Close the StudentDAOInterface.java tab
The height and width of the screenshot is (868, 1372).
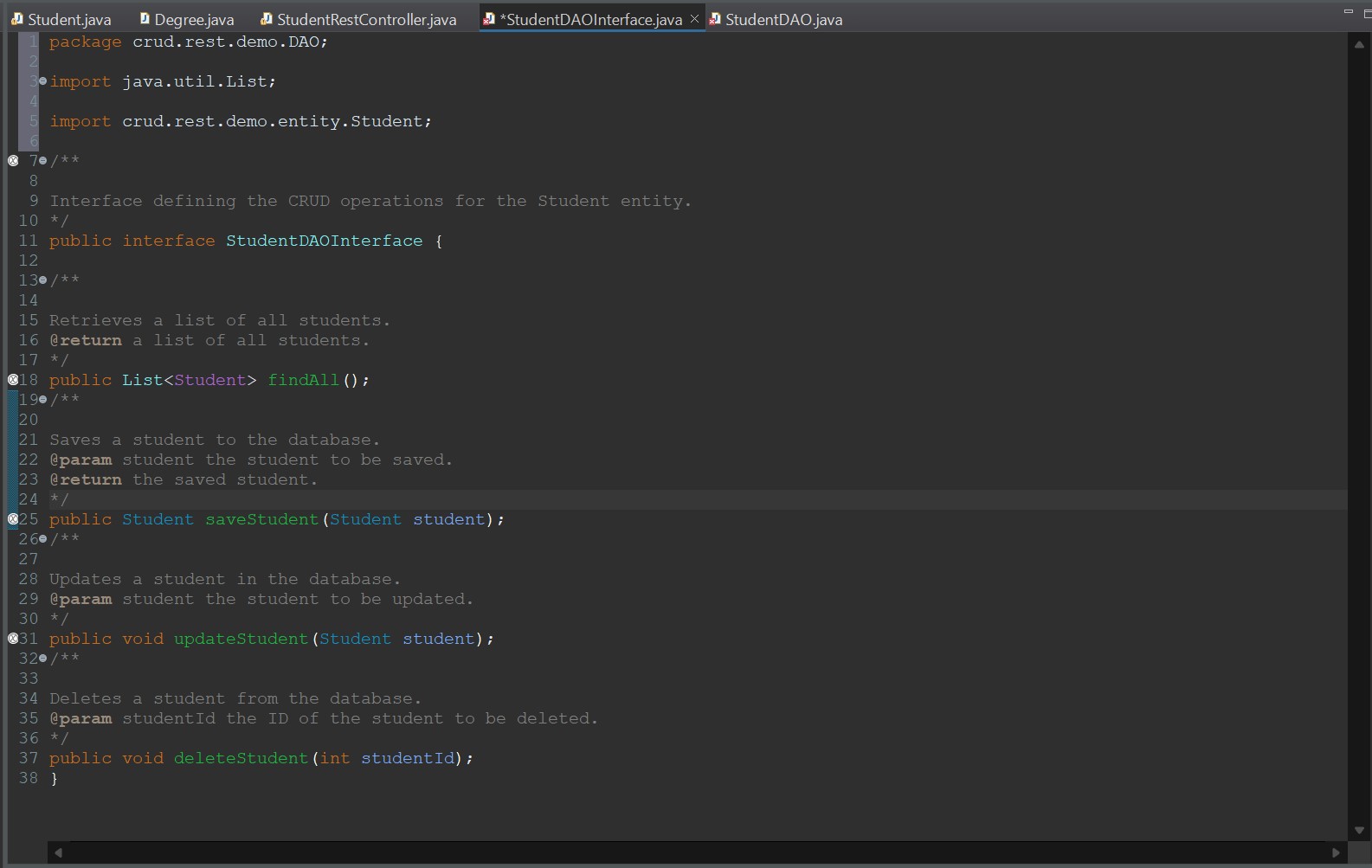[694, 18]
